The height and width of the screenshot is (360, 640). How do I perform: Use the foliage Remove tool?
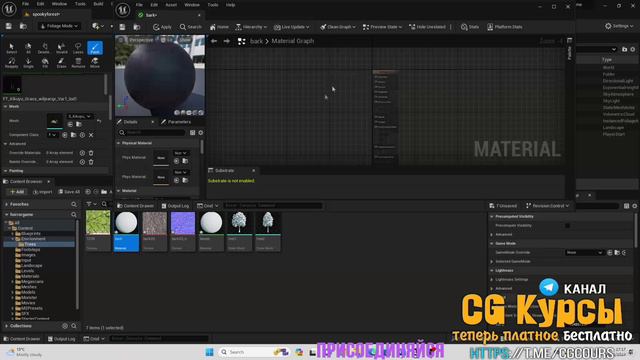(x=78, y=62)
